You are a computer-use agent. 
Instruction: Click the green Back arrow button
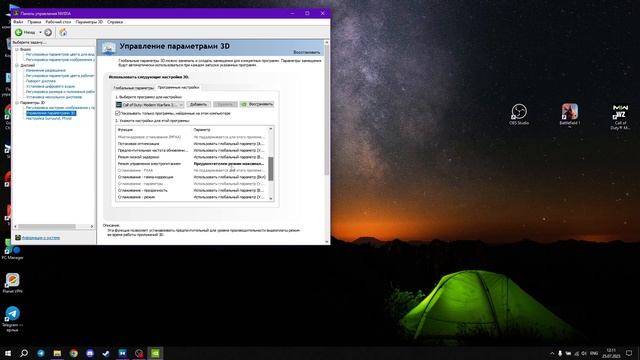(x=19, y=32)
